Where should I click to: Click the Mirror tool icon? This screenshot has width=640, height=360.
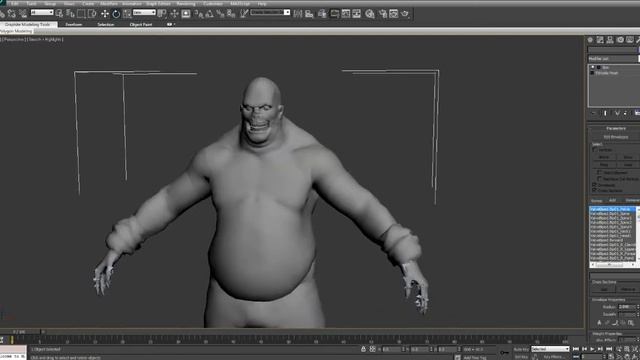click(298, 14)
